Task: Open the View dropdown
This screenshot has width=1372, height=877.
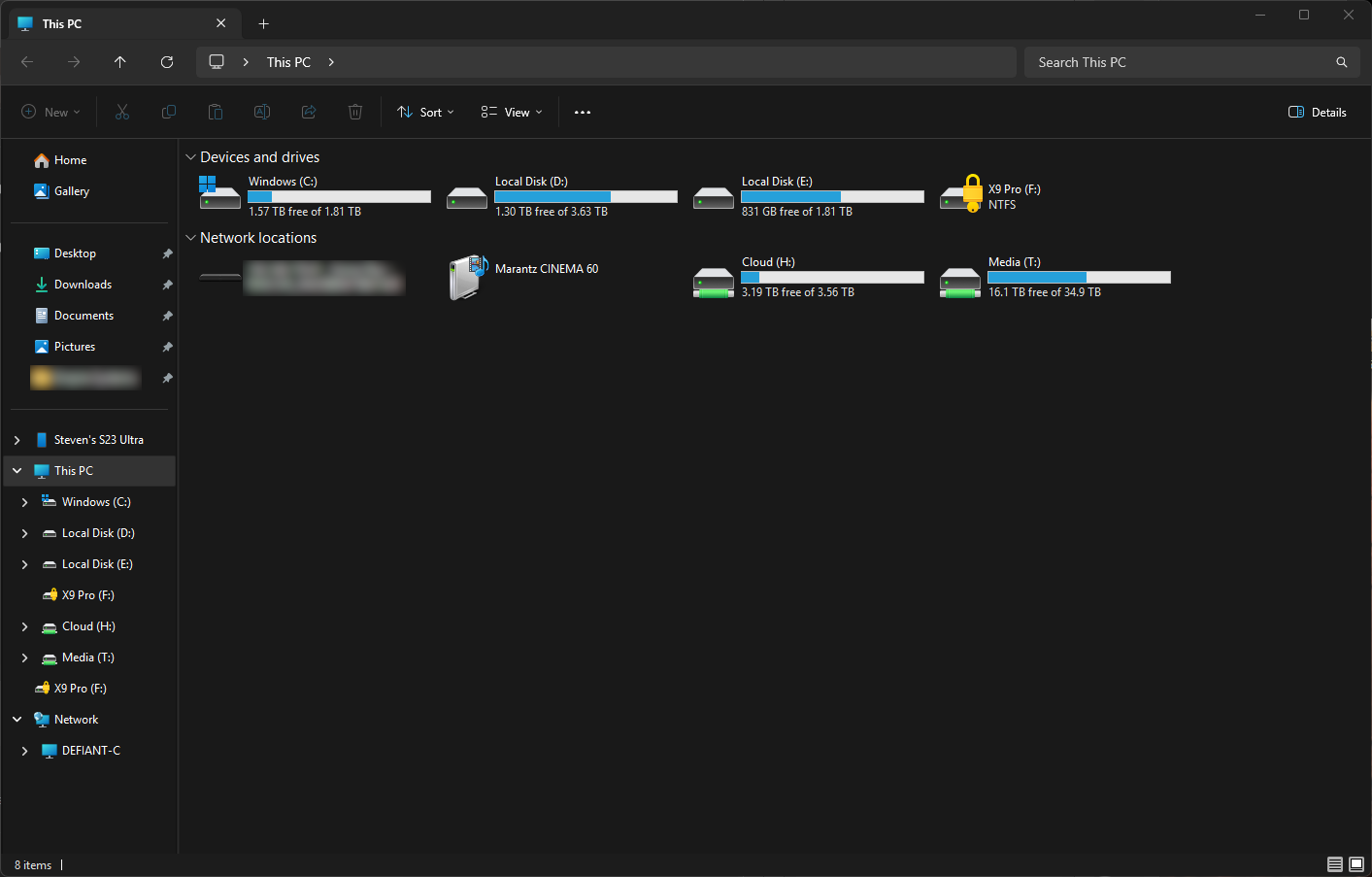Action: 510,112
